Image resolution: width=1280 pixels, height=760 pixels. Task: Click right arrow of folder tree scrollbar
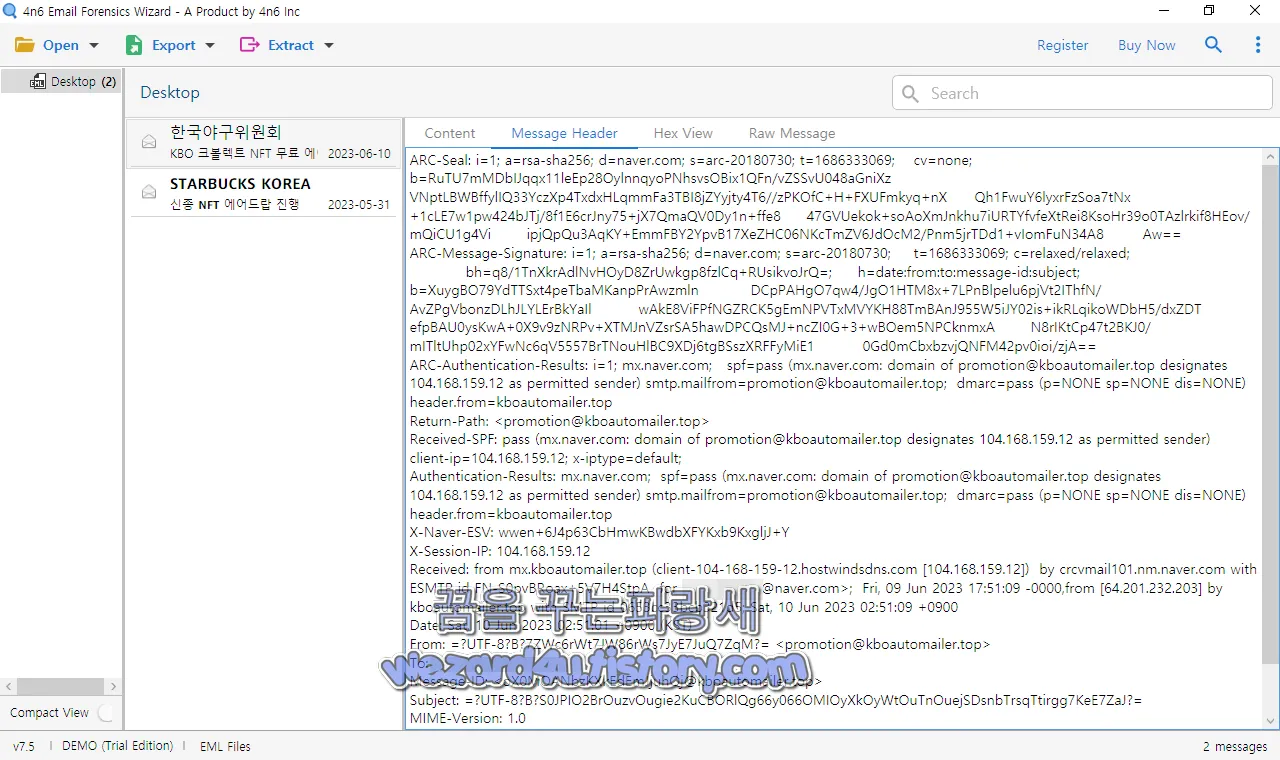pos(113,687)
